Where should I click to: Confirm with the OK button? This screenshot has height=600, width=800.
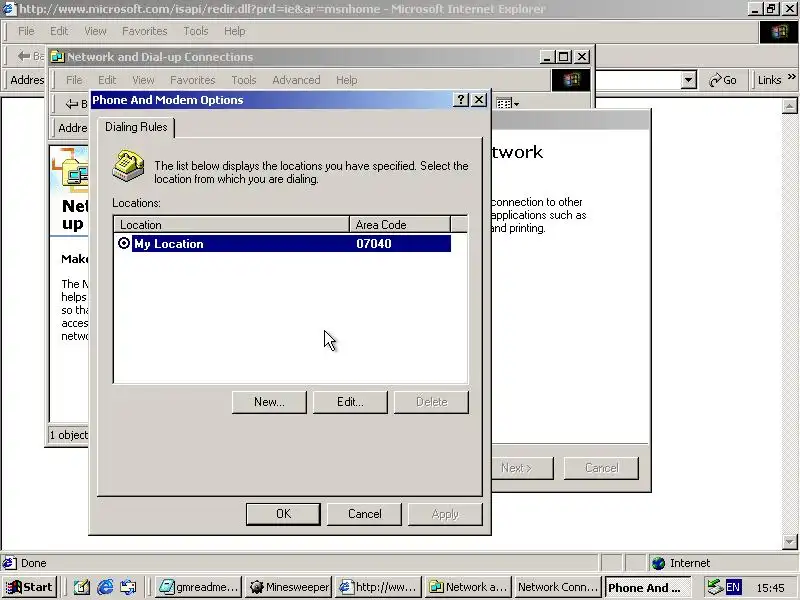[x=283, y=514]
